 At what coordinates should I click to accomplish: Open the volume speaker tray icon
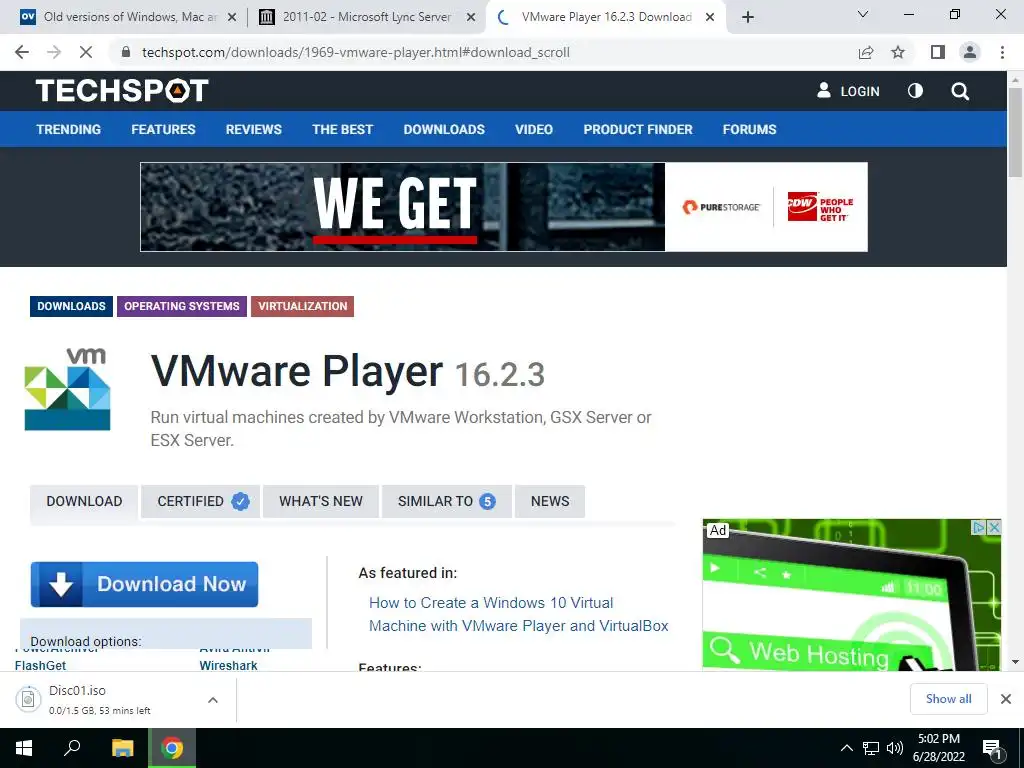pyautogui.click(x=895, y=748)
